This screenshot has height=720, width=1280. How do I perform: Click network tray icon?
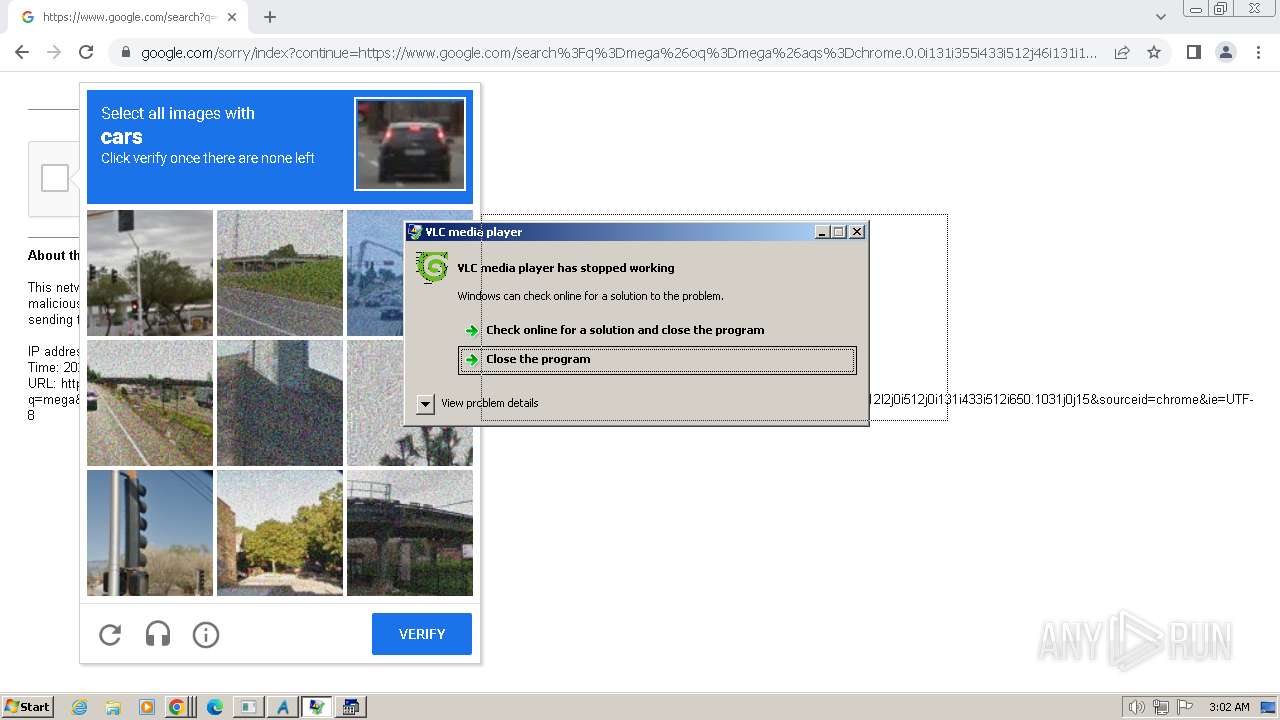pyautogui.click(x=1160, y=707)
